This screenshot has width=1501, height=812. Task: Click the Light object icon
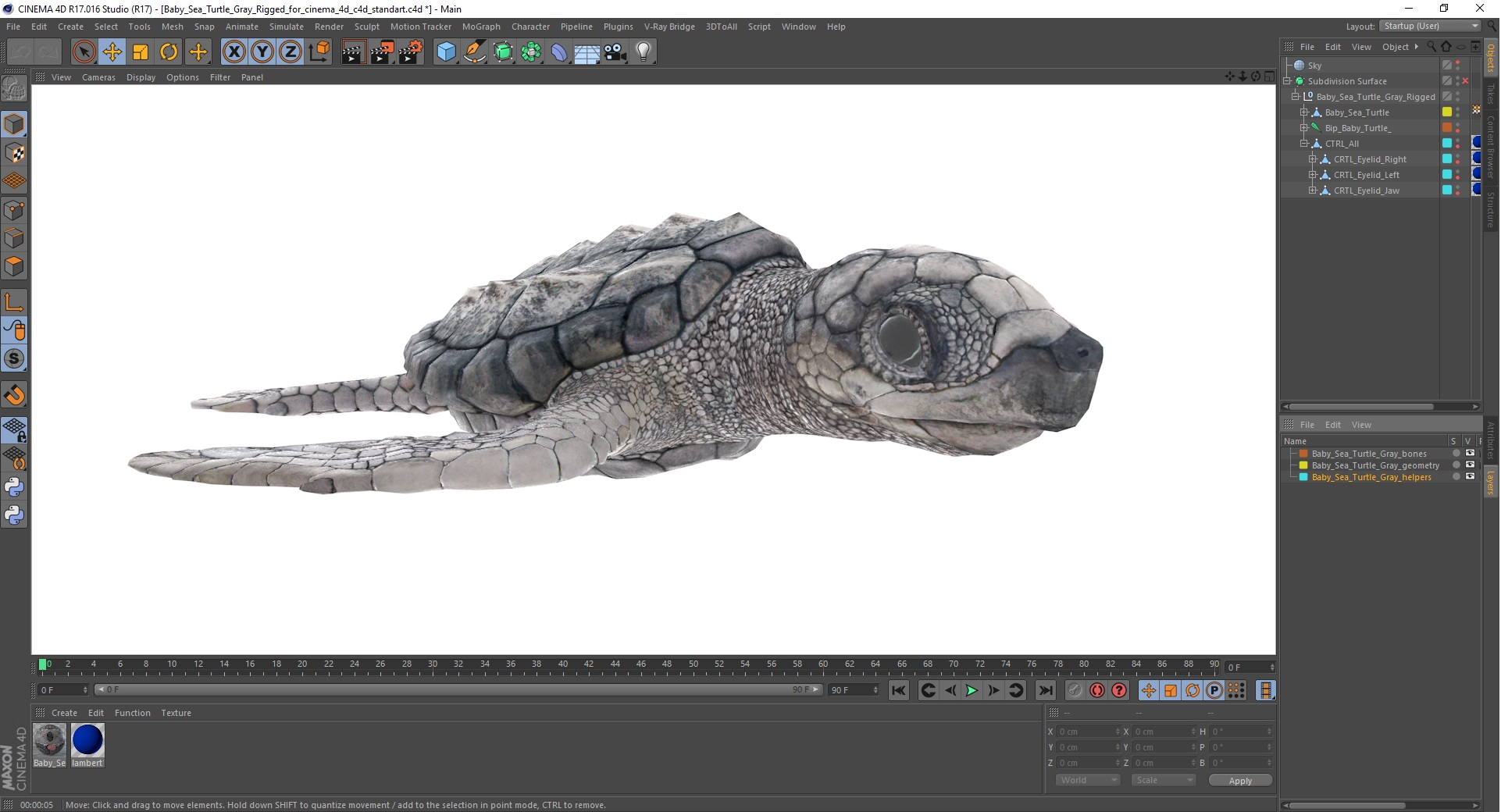pos(643,52)
